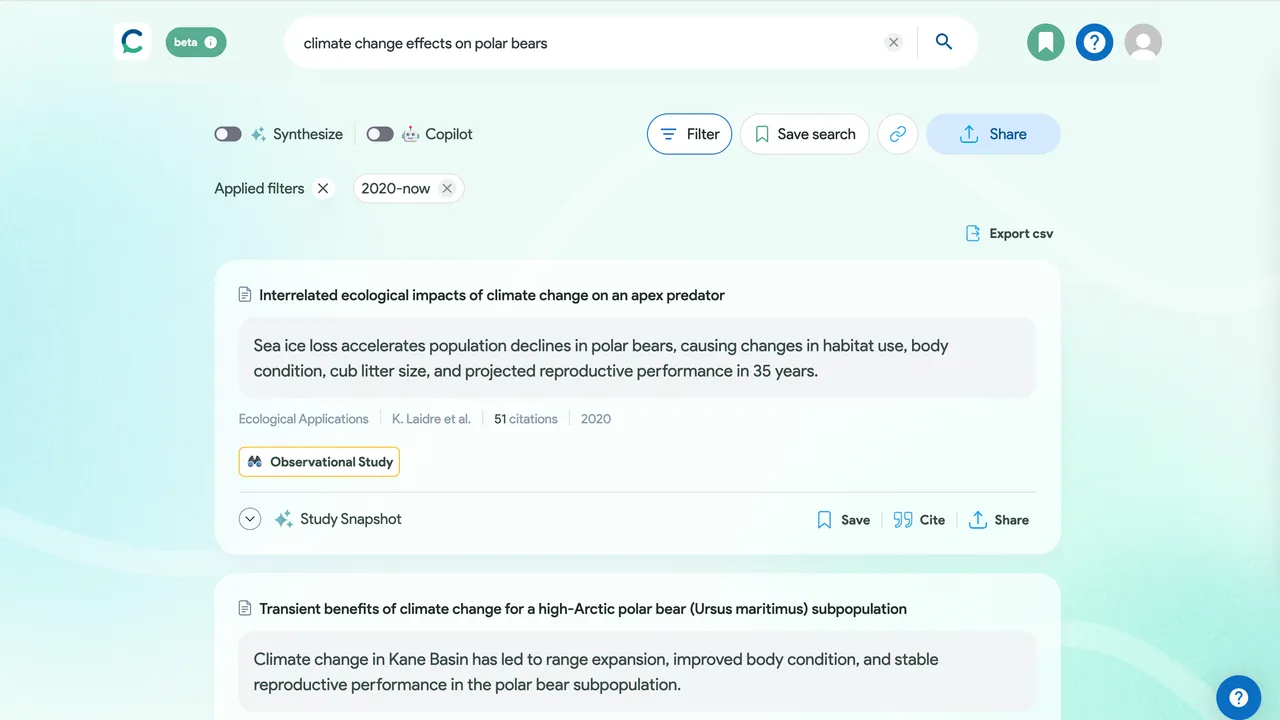Remove the 2020-now filter chip
Image resolution: width=1280 pixels, height=720 pixels.
click(447, 188)
